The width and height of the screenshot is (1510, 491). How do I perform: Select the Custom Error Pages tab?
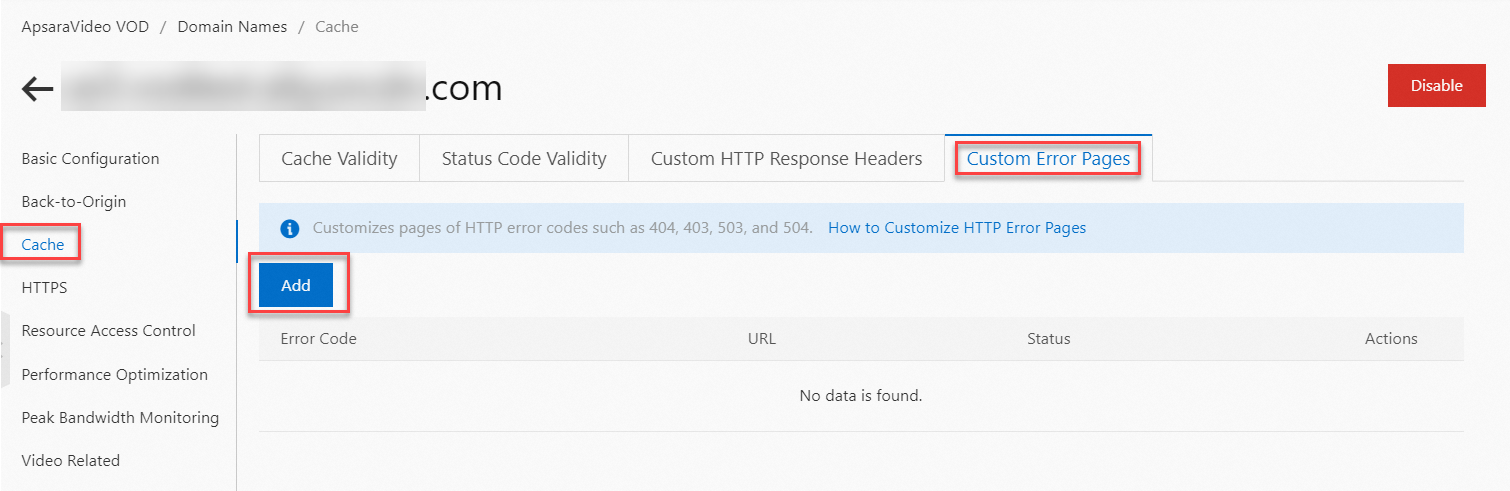coord(1048,159)
